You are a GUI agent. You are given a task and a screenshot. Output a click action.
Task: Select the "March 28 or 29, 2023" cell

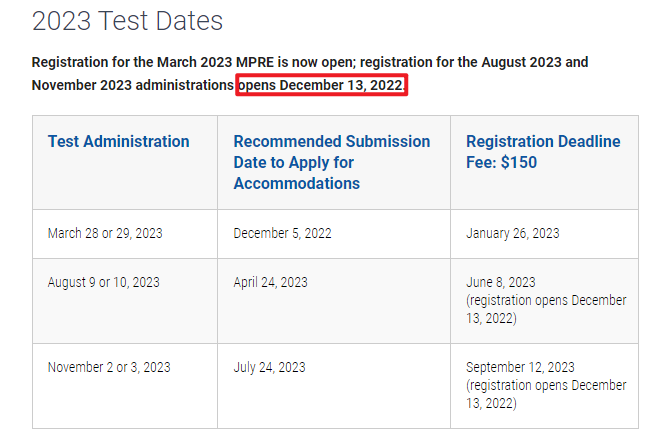(105, 234)
